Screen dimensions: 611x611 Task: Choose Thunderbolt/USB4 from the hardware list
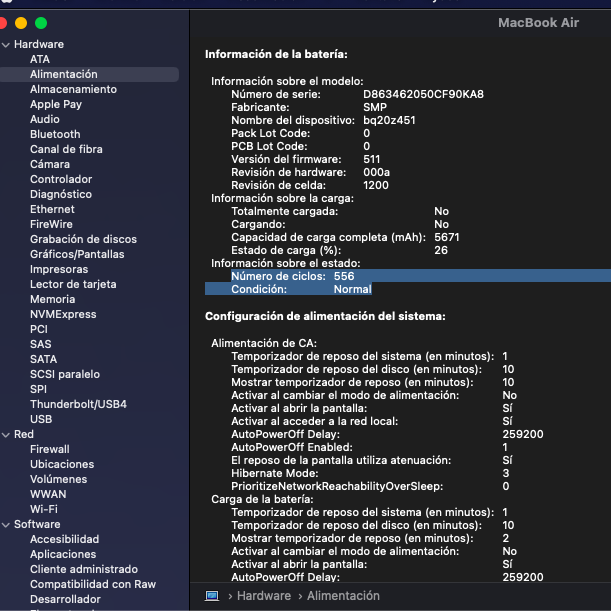coord(78,404)
